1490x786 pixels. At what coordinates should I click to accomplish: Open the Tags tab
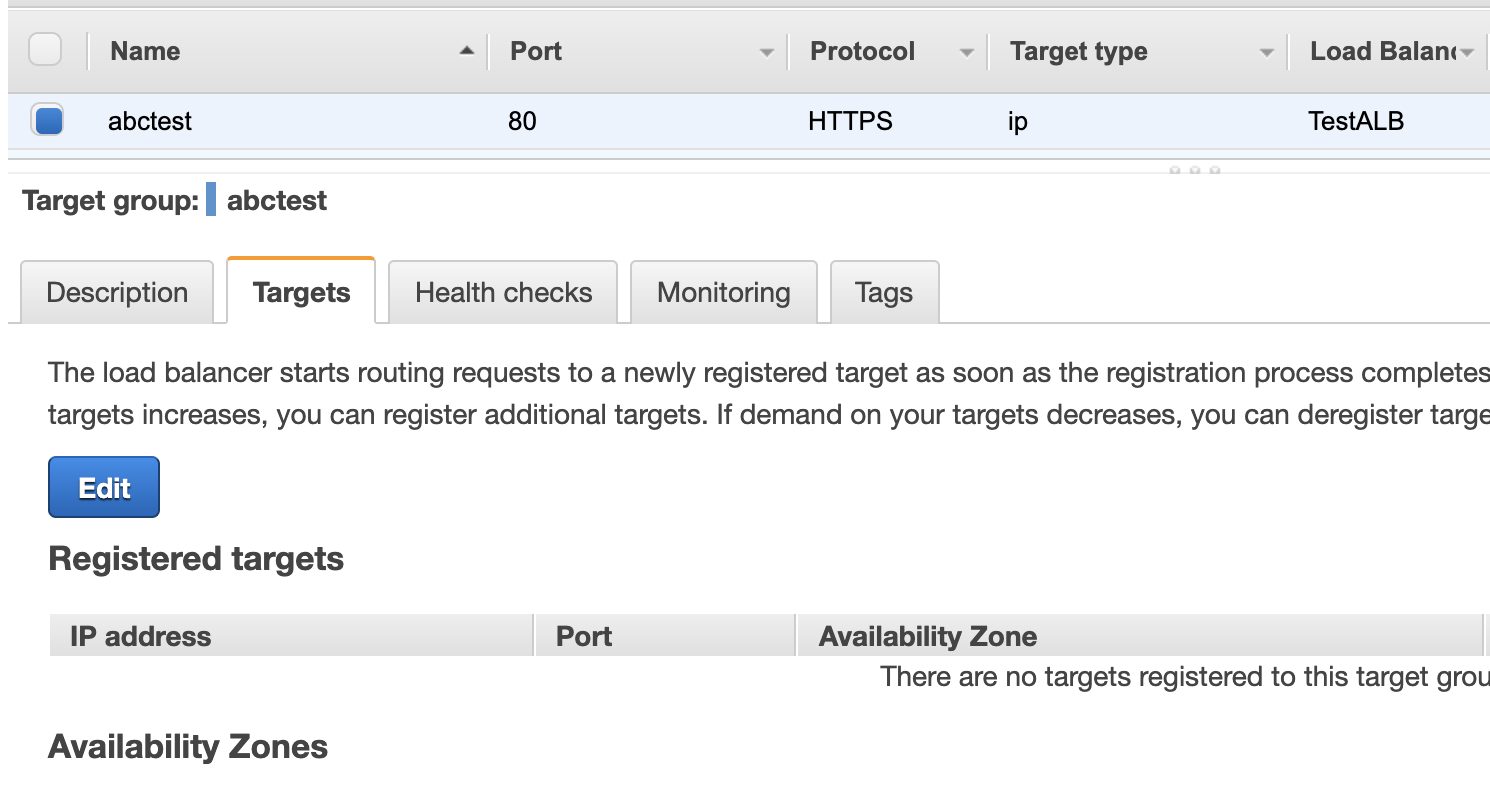point(884,292)
